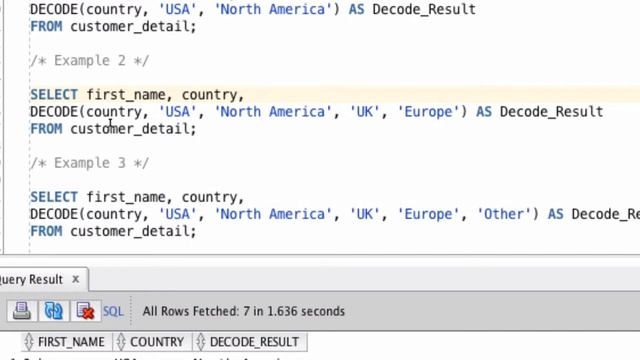Sort by the DECODE_RESULT column header

[x=250, y=342]
